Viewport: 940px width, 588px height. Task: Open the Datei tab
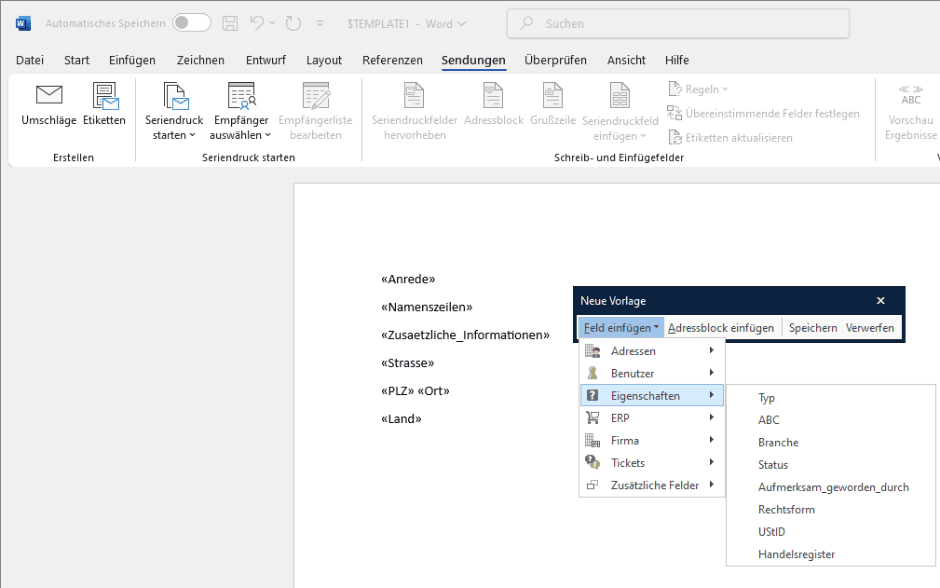[30, 60]
